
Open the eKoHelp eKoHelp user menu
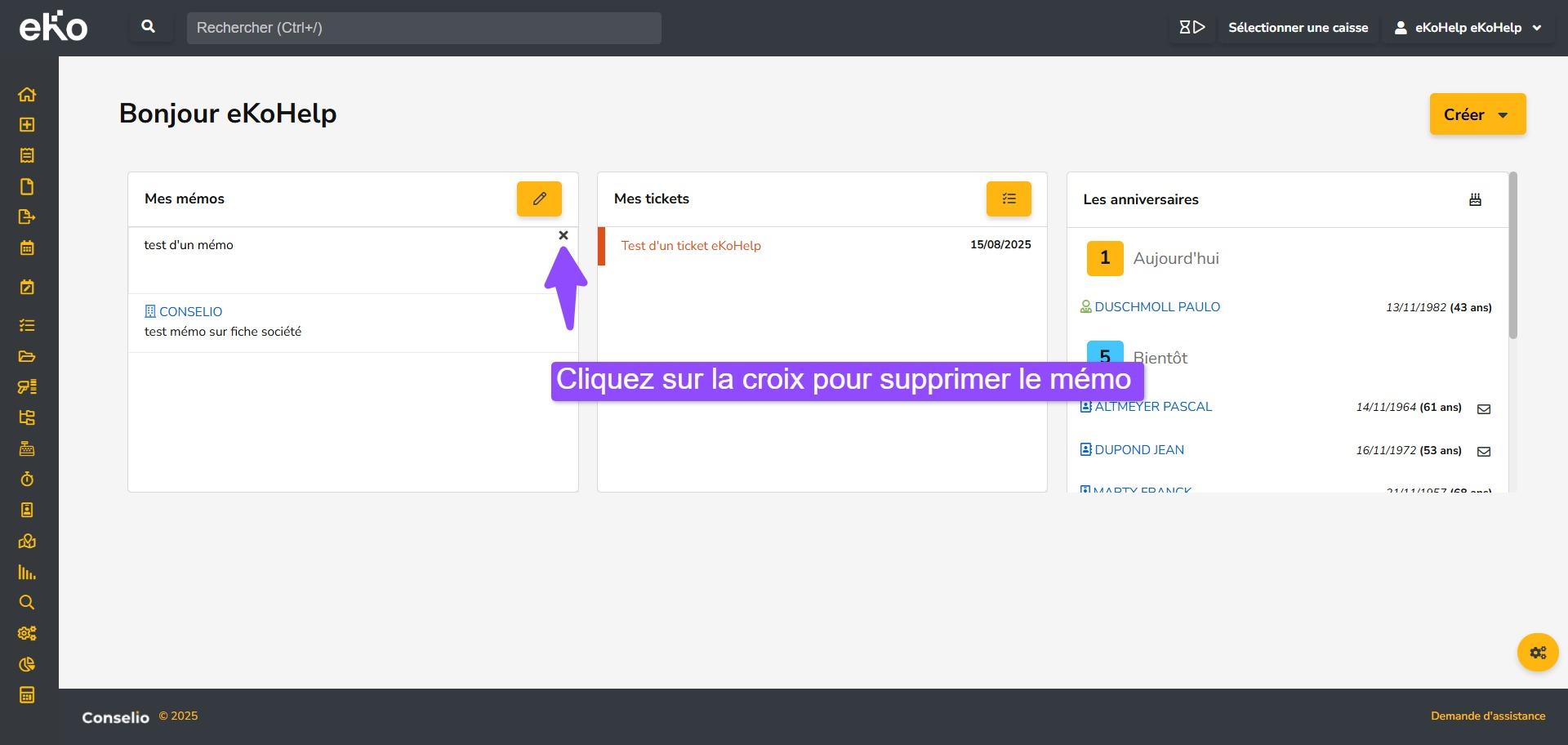(1468, 28)
